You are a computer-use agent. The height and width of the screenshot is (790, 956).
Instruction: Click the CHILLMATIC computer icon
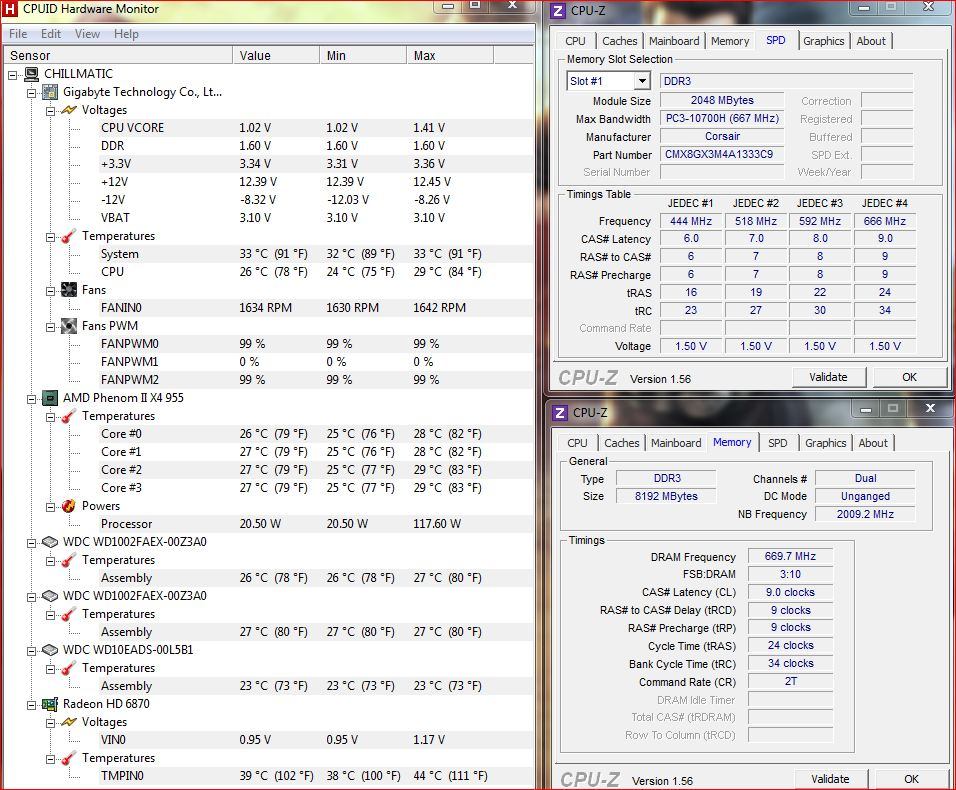coord(32,74)
